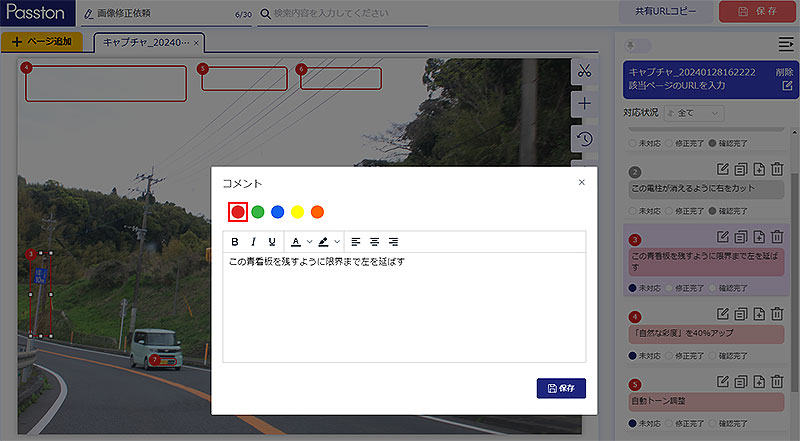This screenshot has width=800, height=441.
Task: Expand the highlight color dropdown arrow
Action: tap(337, 242)
